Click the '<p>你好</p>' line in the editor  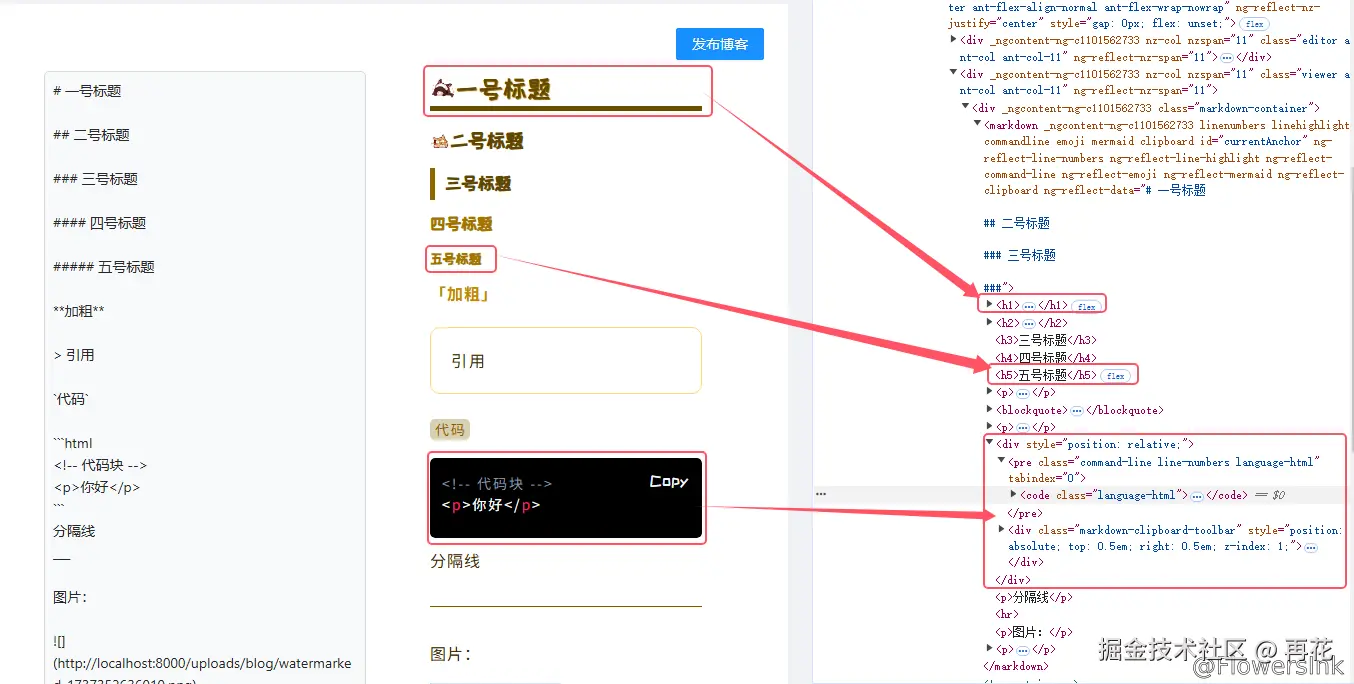click(x=97, y=487)
